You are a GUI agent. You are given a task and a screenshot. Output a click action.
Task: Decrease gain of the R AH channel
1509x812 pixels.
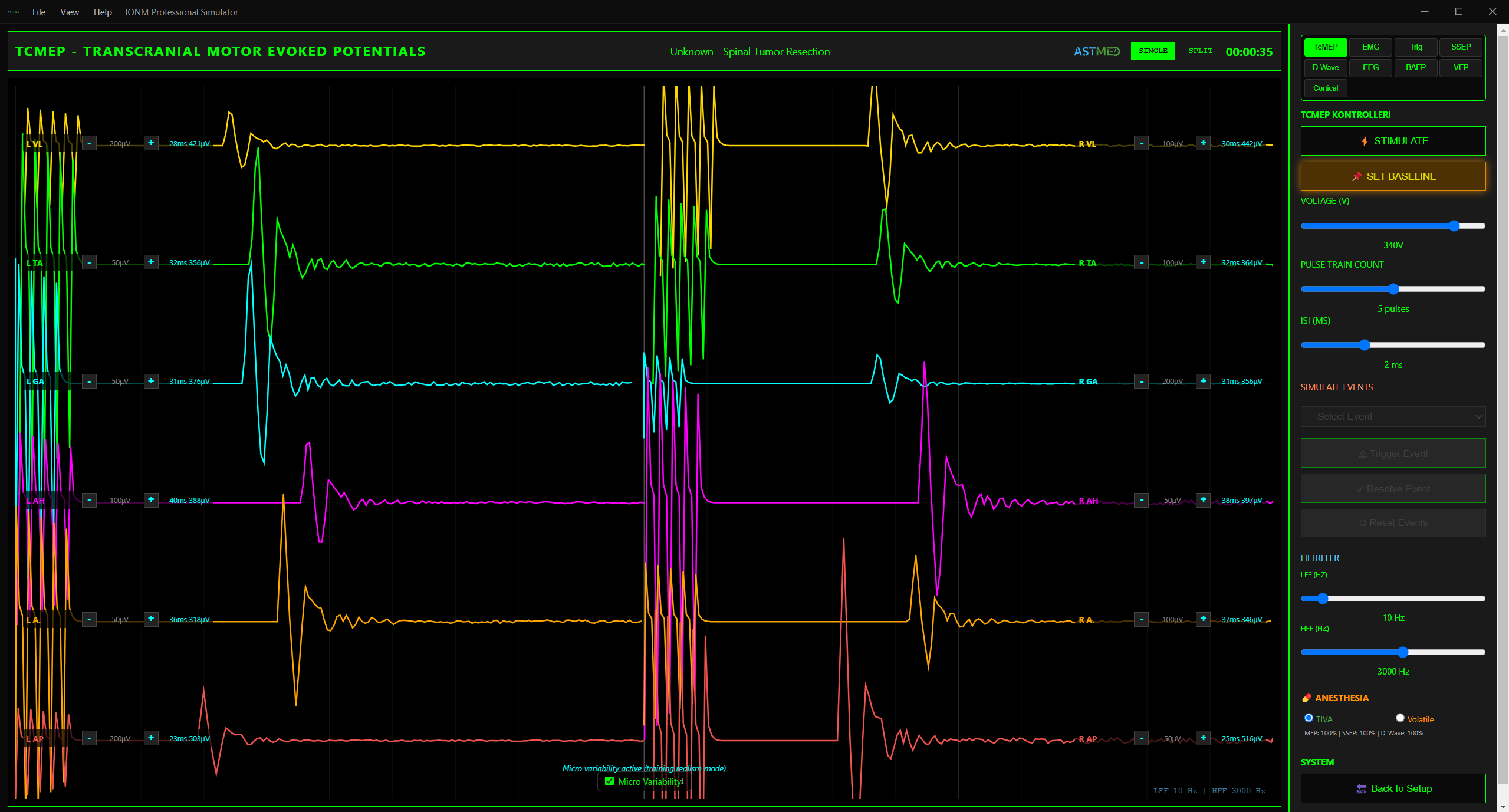(1142, 500)
